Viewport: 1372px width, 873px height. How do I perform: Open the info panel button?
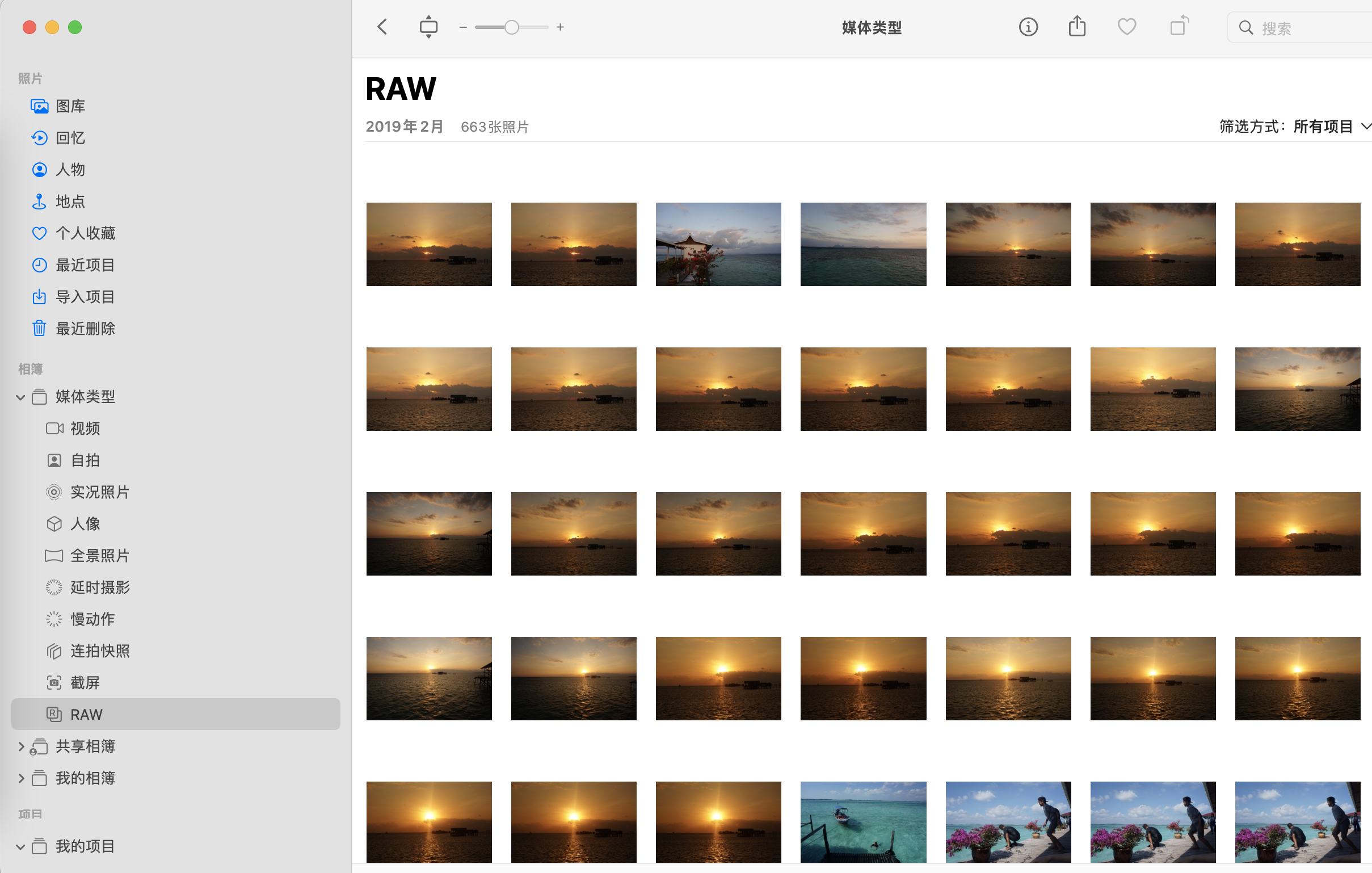1028,27
